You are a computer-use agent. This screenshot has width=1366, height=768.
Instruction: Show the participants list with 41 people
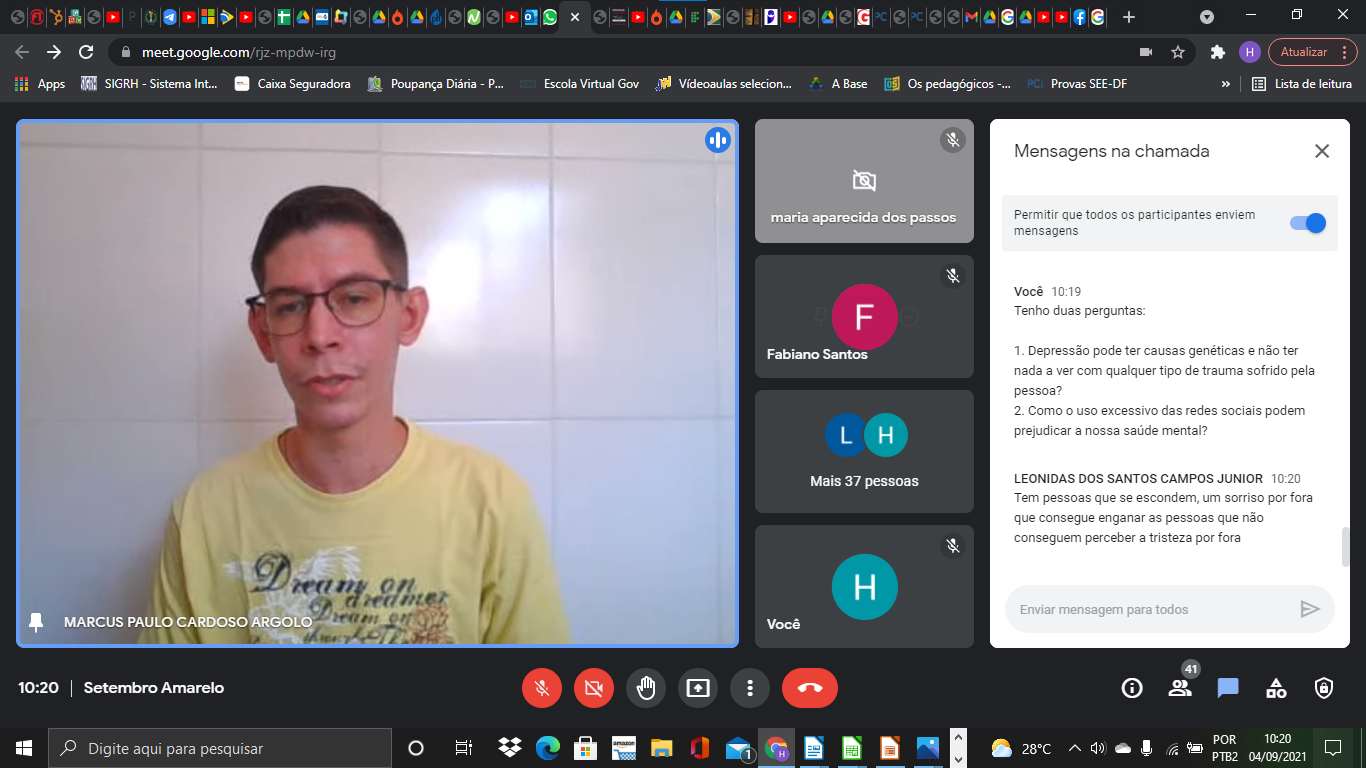(1180, 688)
